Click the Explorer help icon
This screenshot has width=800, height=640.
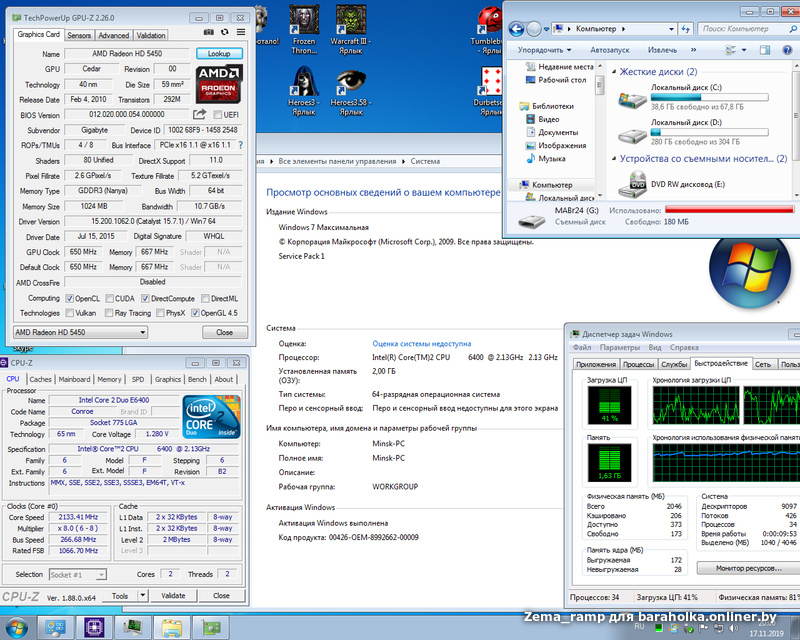pyautogui.click(x=787, y=50)
